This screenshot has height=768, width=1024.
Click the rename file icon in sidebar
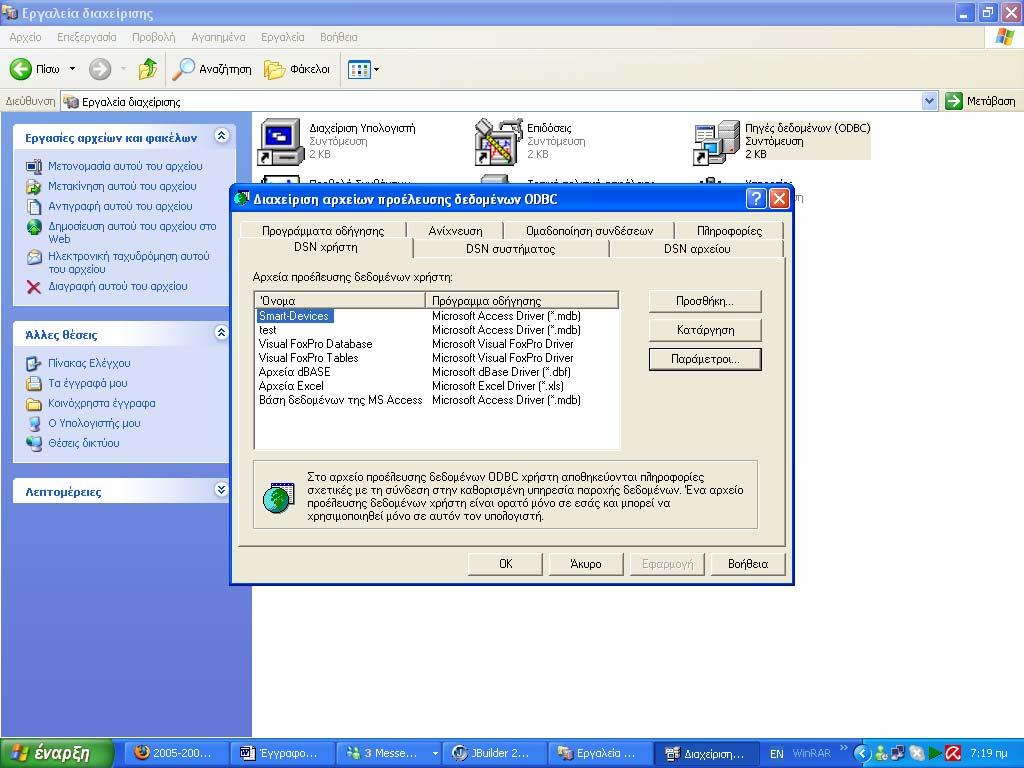34,167
